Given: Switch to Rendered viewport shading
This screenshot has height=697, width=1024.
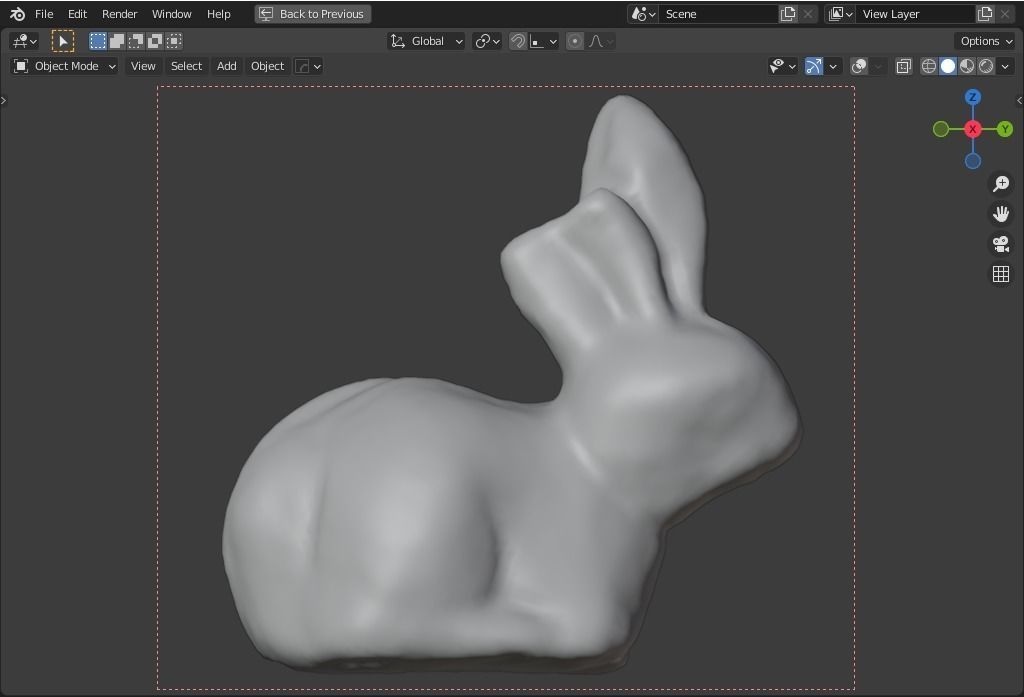Looking at the screenshot, I should [x=986, y=66].
